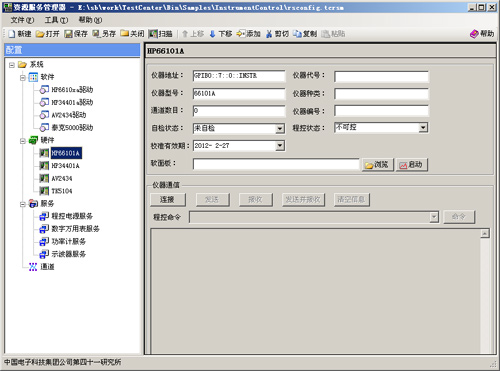Select the 程控电源服务 service icon
The height and width of the screenshot is (371, 500).
coord(44,216)
